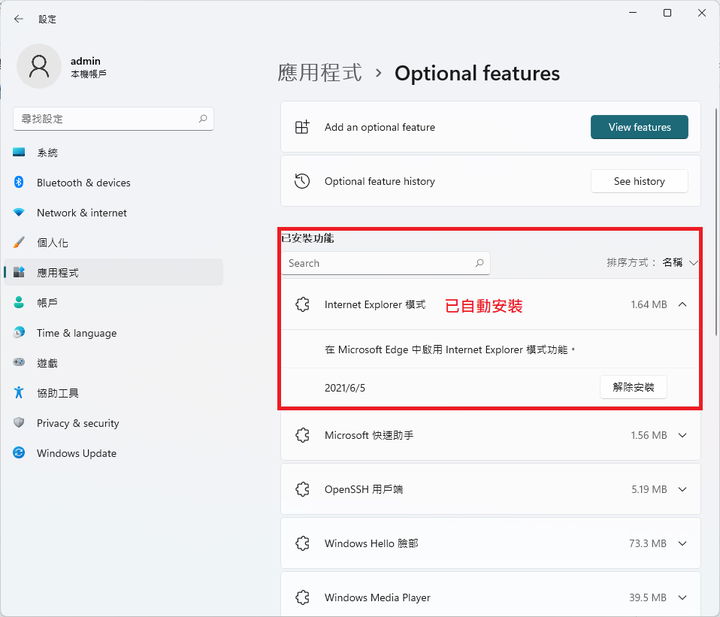Viewport: 720px width, 617px height.
Task: Click the Internet Explorer 模式 feature icon
Action: (302, 304)
